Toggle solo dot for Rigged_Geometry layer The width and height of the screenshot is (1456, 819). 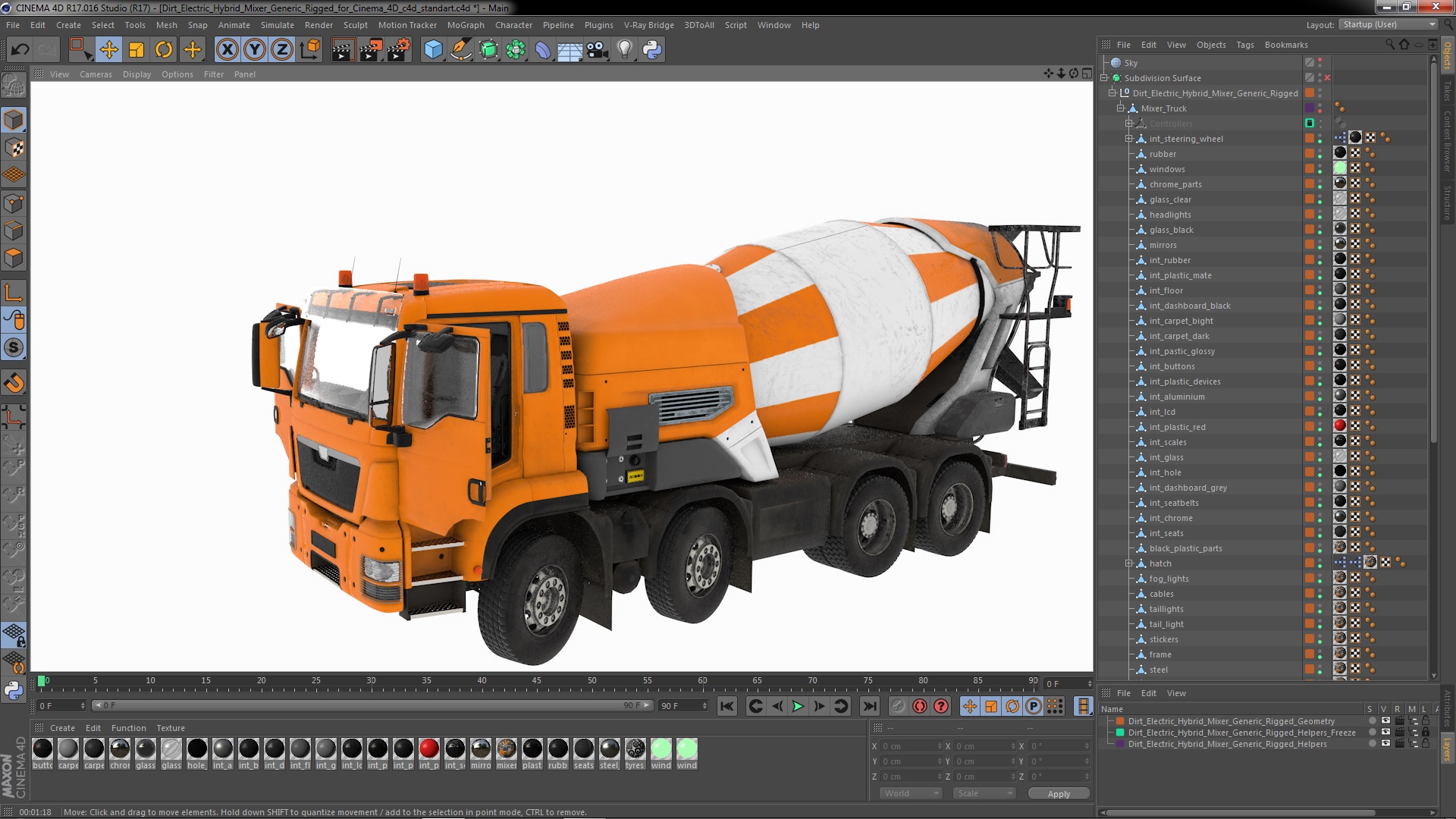point(1372,721)
